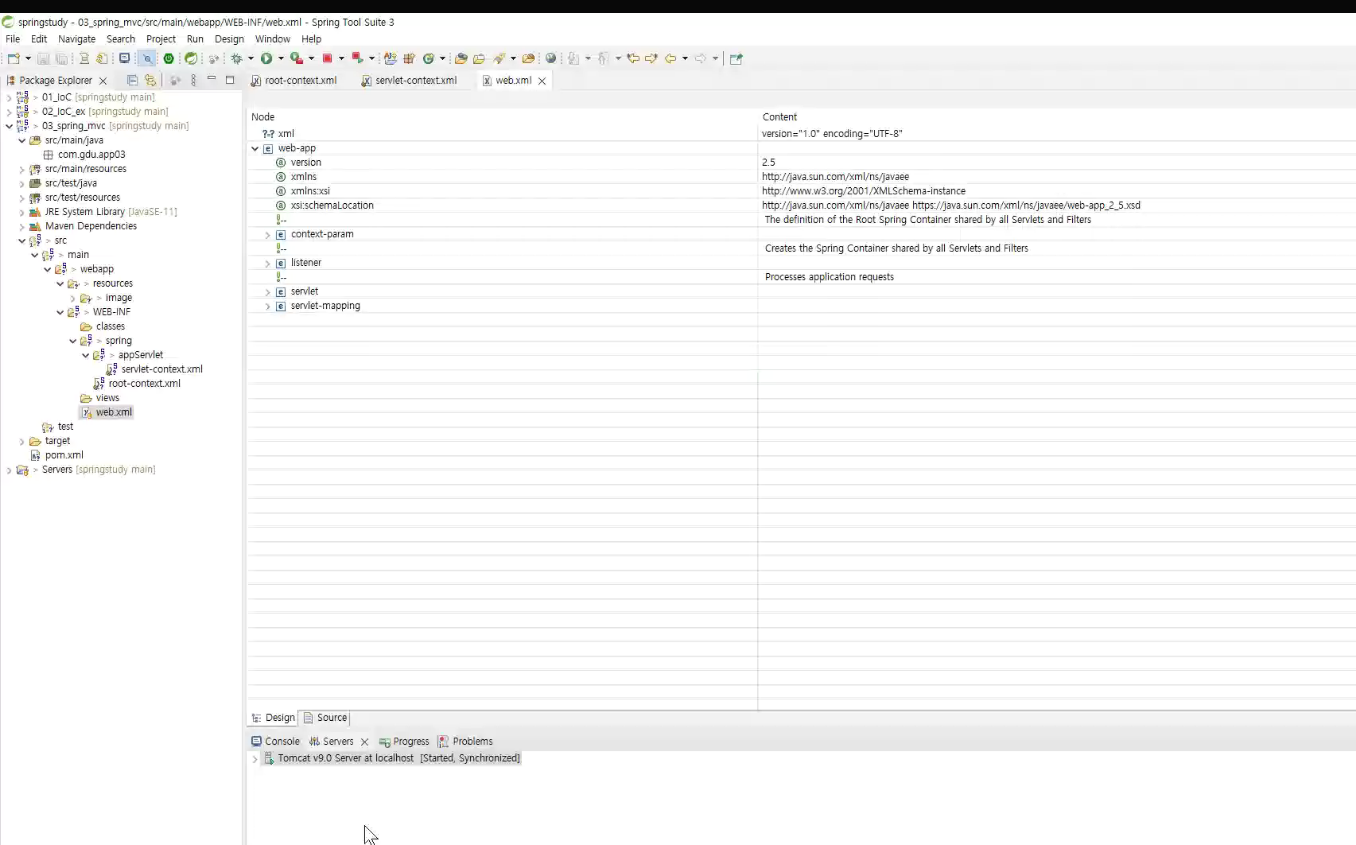Expand the 02_IoC_ex project
The image size is (1356, 845).
(x=9, y=112)
